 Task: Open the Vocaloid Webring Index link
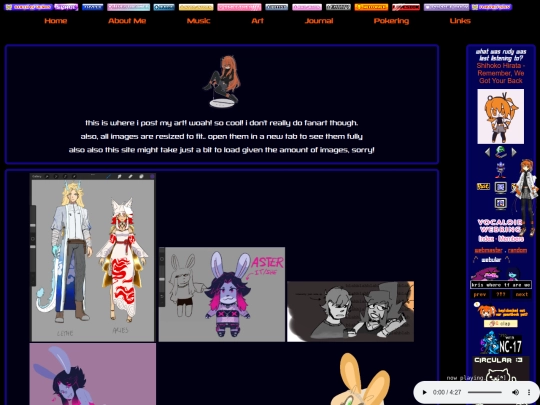click(486, 239)
